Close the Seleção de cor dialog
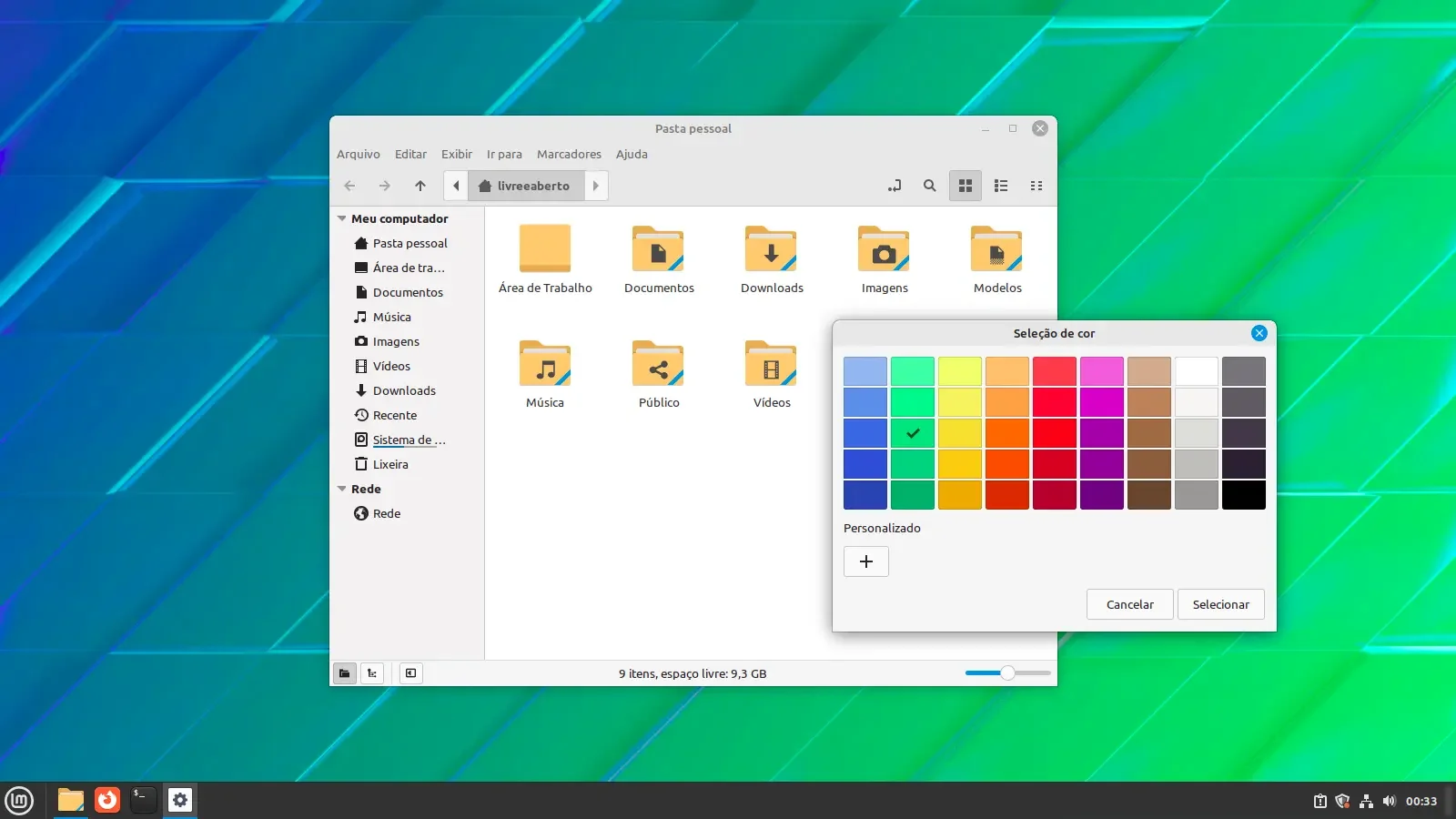The height and width of the screenshot is (819, 1456). [x=1259, y=333]
